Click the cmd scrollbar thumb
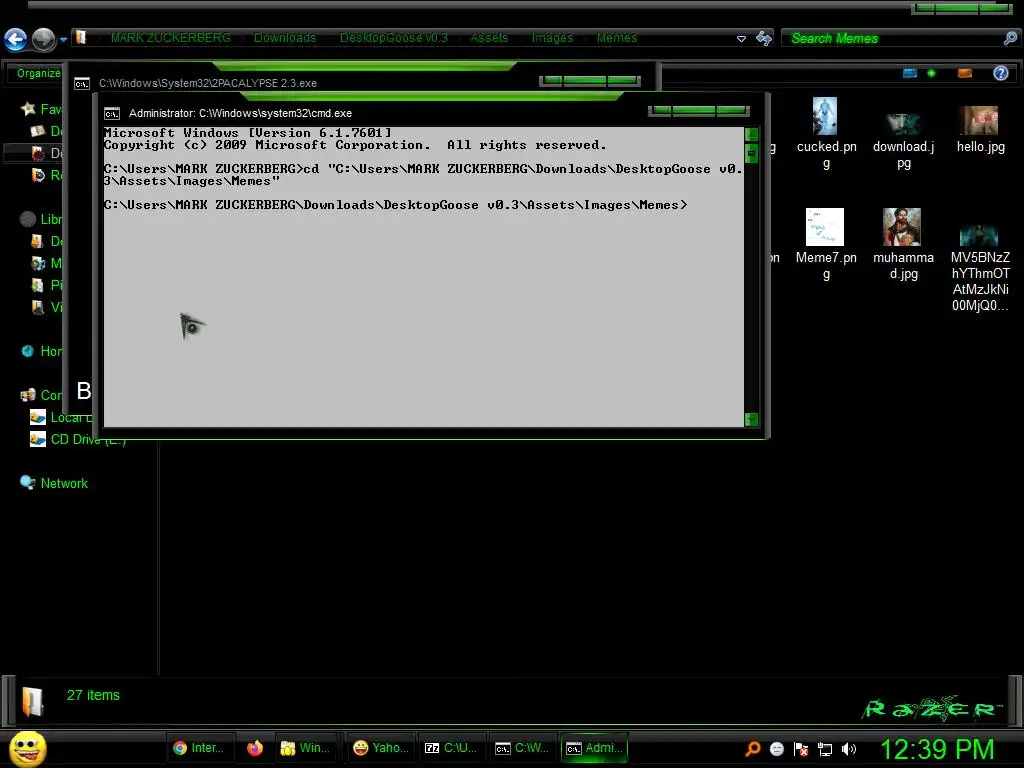 point(752,153)
